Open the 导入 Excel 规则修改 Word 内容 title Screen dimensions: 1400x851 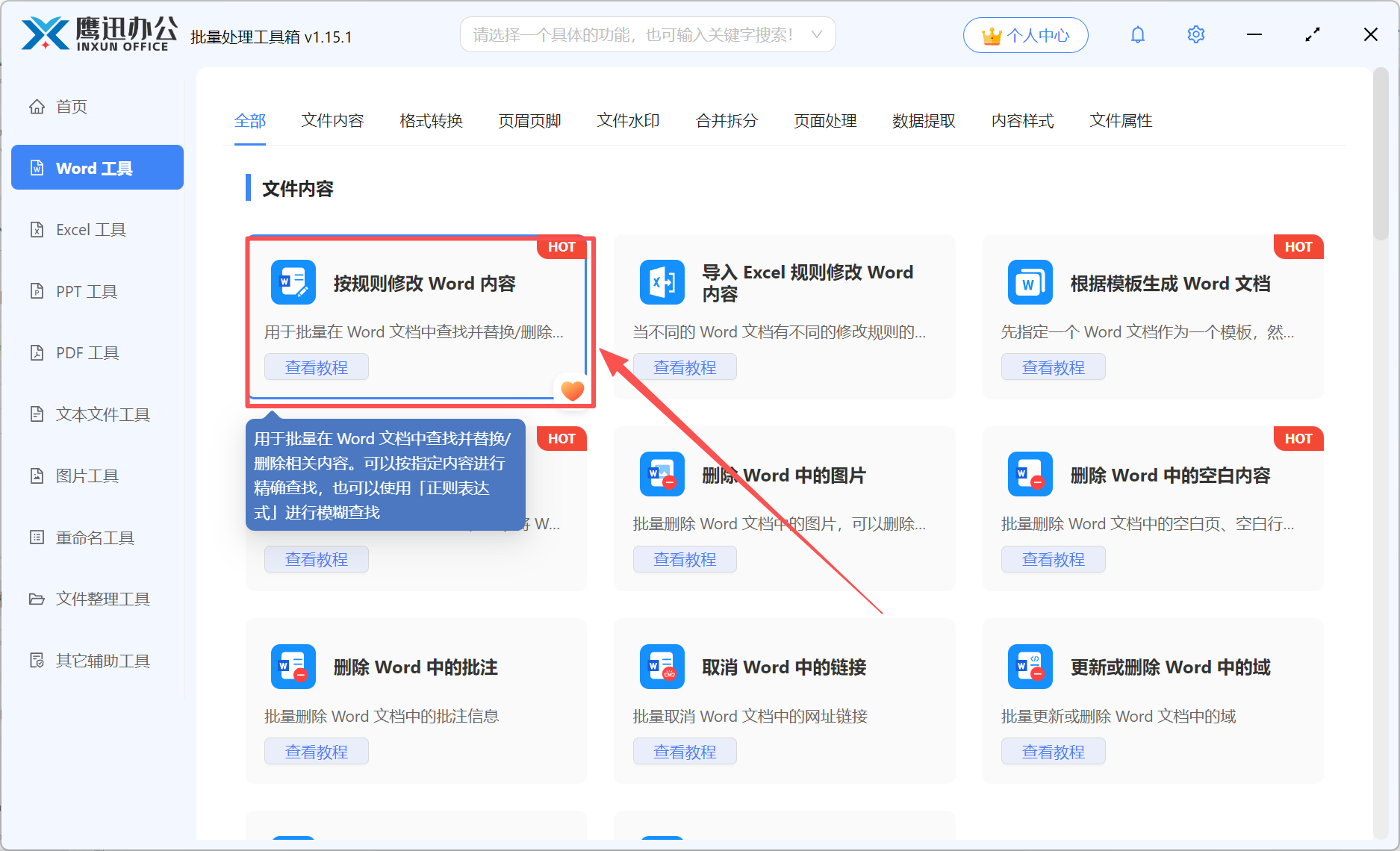[807, 283]
